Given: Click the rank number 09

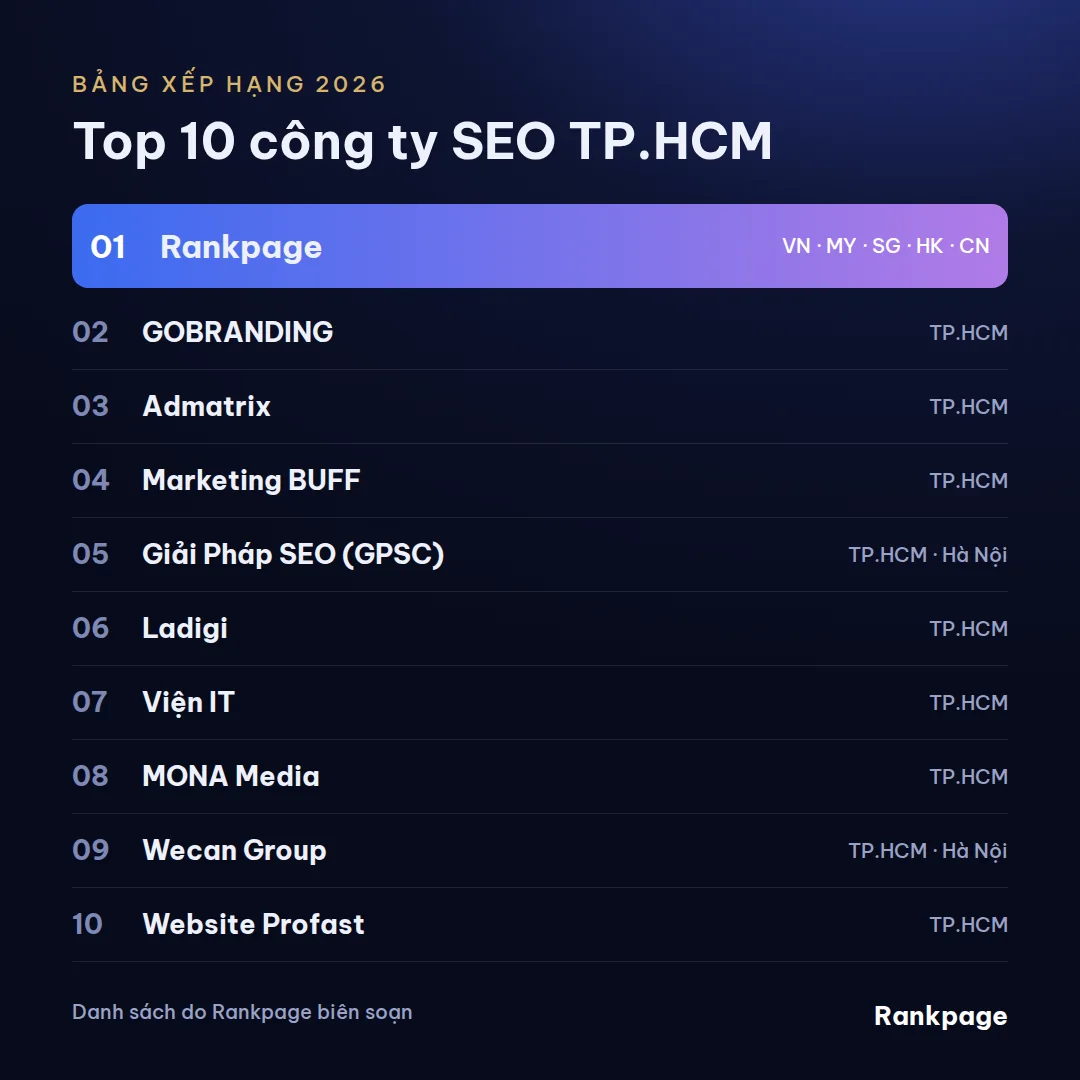Looking at the screenshot, I should point(90,850).
